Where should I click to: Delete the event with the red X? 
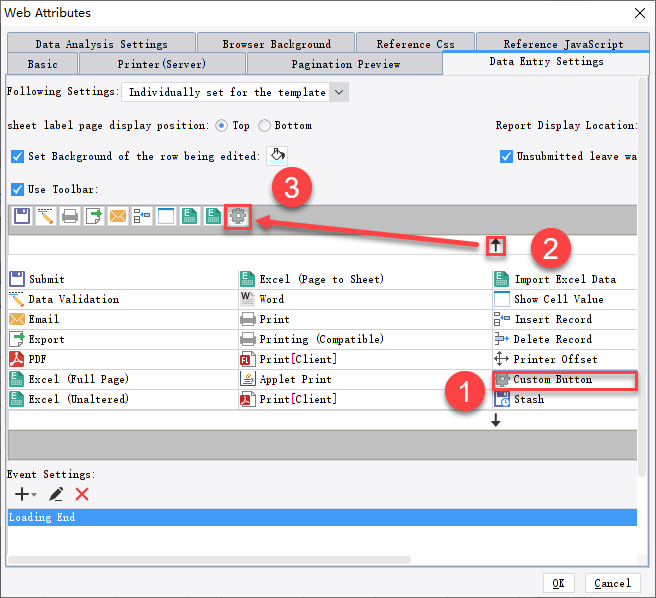pyautogui.click(x=82, y=495)
